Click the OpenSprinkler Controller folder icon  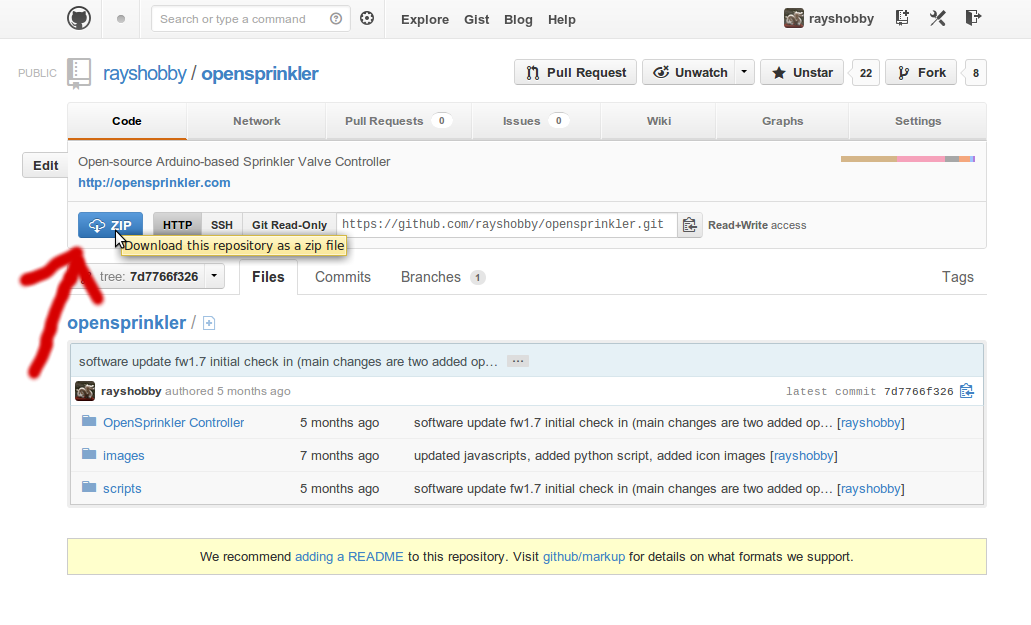click(x=89, y=421)
